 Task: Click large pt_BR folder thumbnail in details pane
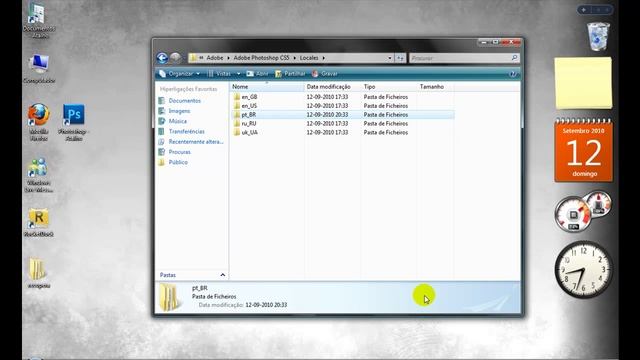tap(170, 297)
